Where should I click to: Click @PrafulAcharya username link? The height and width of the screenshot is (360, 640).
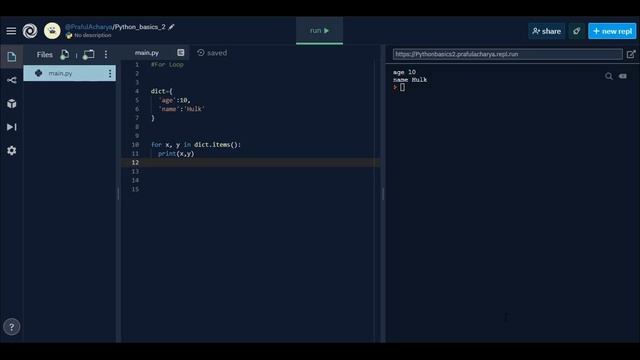click(x=89, y=27)
